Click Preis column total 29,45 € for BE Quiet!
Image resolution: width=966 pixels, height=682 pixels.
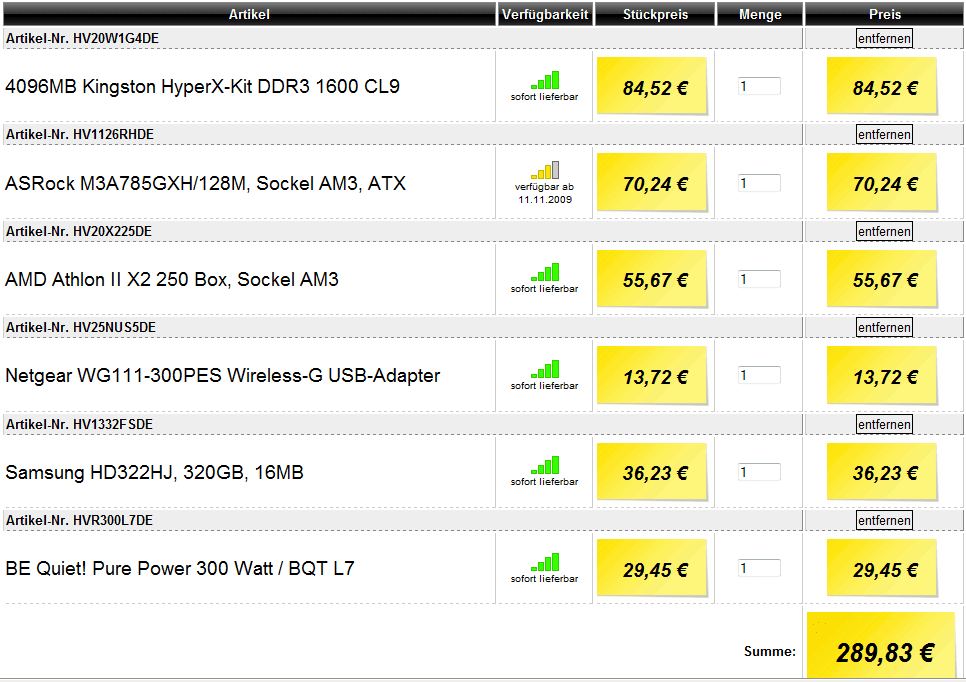(x=882, y=568)
